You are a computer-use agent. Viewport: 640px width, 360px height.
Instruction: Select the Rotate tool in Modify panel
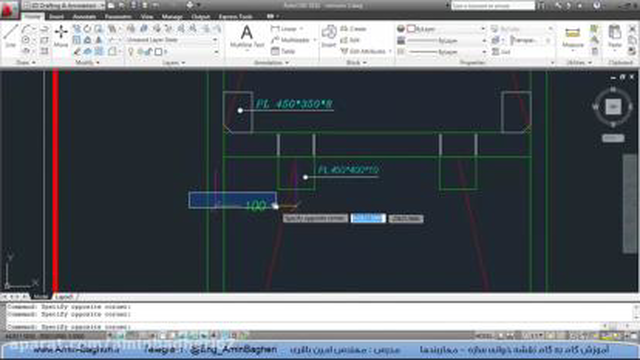tap(87, 29)
